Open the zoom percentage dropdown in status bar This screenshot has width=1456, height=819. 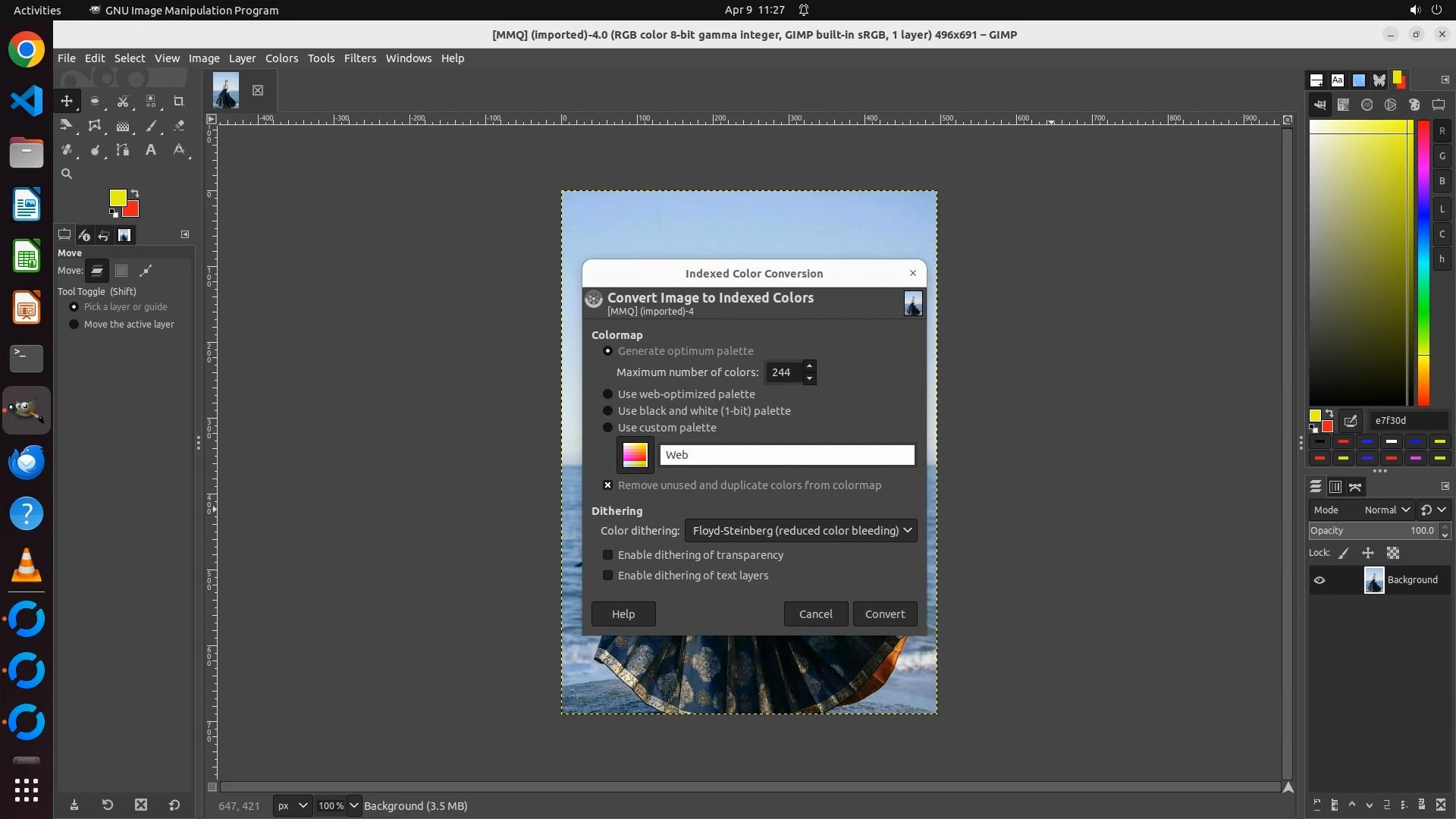tap(353, 805)
